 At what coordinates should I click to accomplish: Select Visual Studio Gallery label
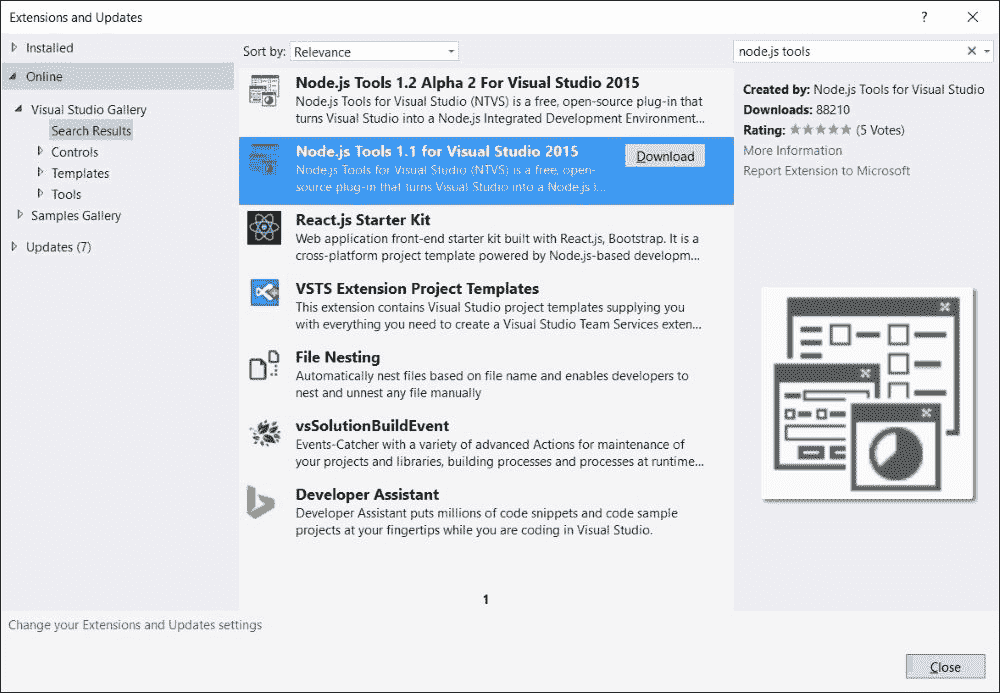click(89, 110)
